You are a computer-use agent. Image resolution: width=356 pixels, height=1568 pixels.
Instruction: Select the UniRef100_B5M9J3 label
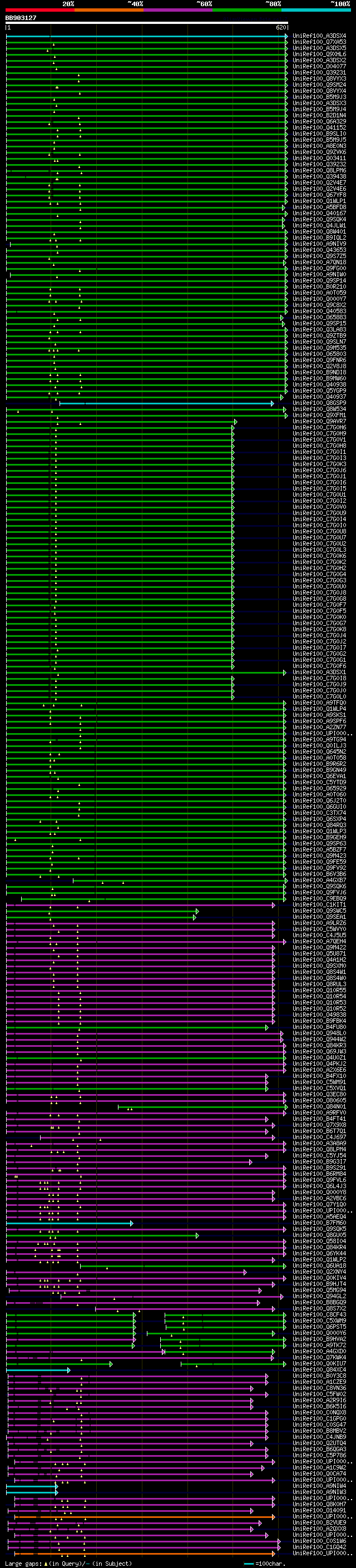[x=319, y=97]
